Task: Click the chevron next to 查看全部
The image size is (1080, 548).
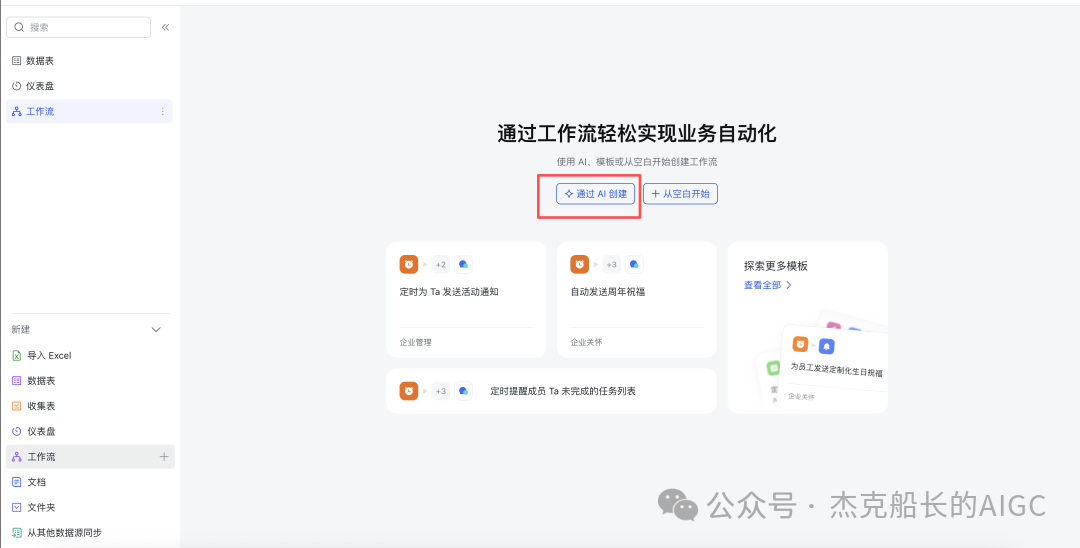Action: coord(789,285)
